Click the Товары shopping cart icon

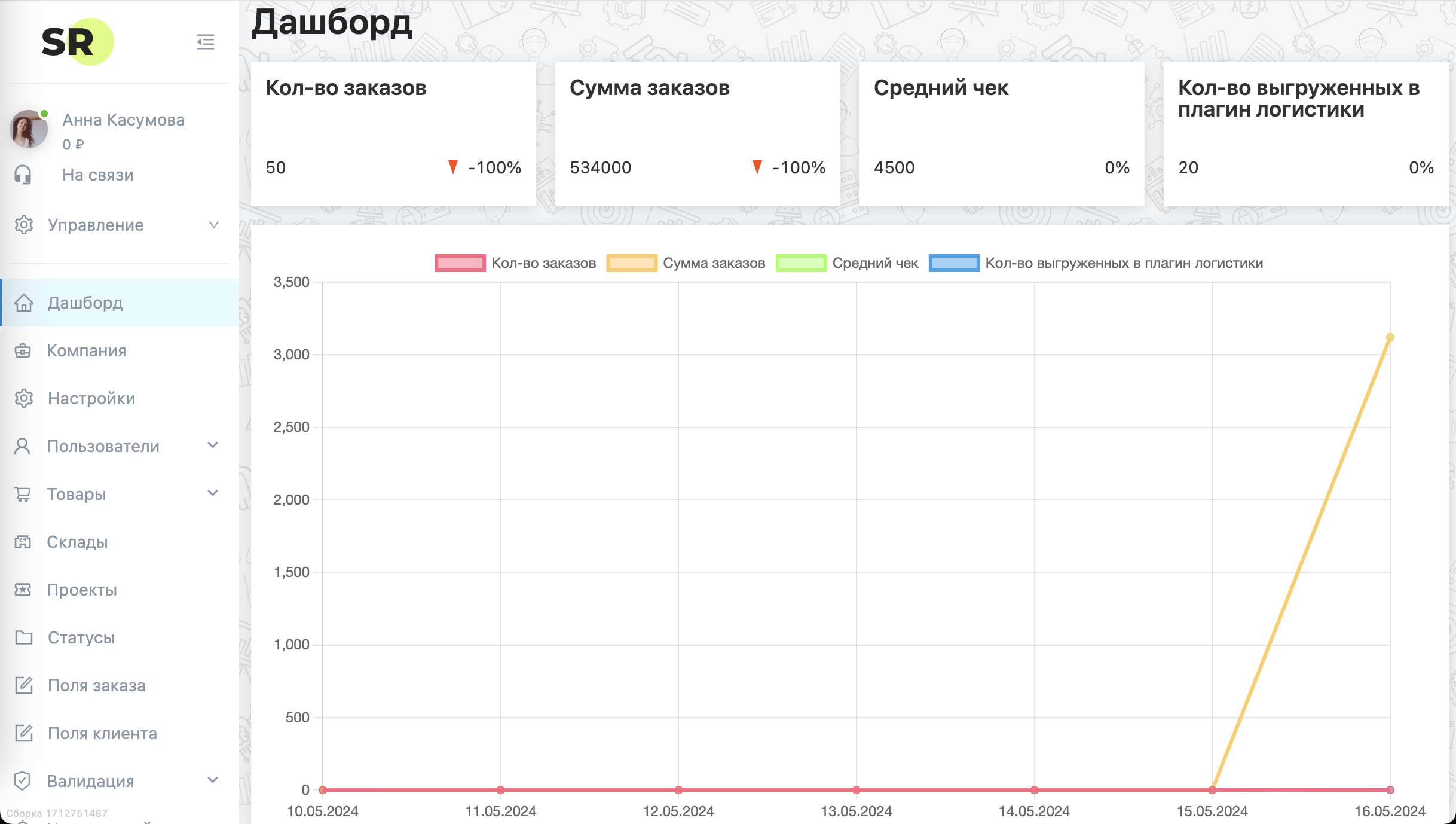coord(24,494)
